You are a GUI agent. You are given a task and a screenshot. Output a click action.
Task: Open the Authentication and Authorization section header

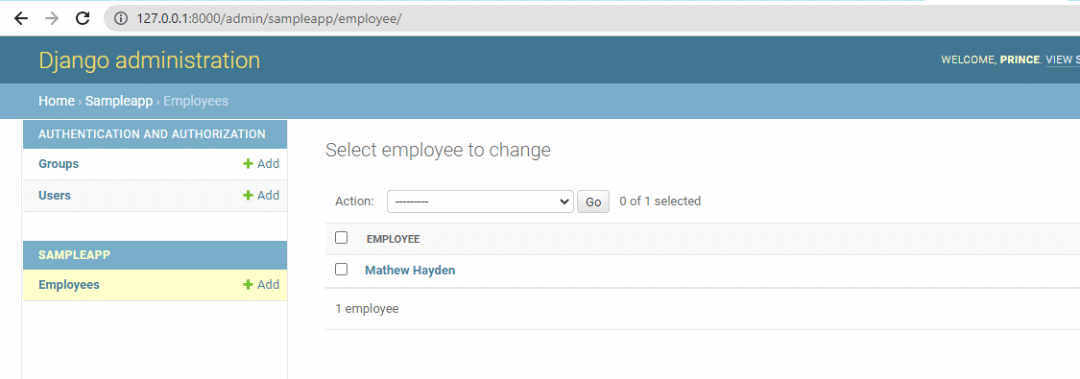pyautogui.click(x=152, y=134)
